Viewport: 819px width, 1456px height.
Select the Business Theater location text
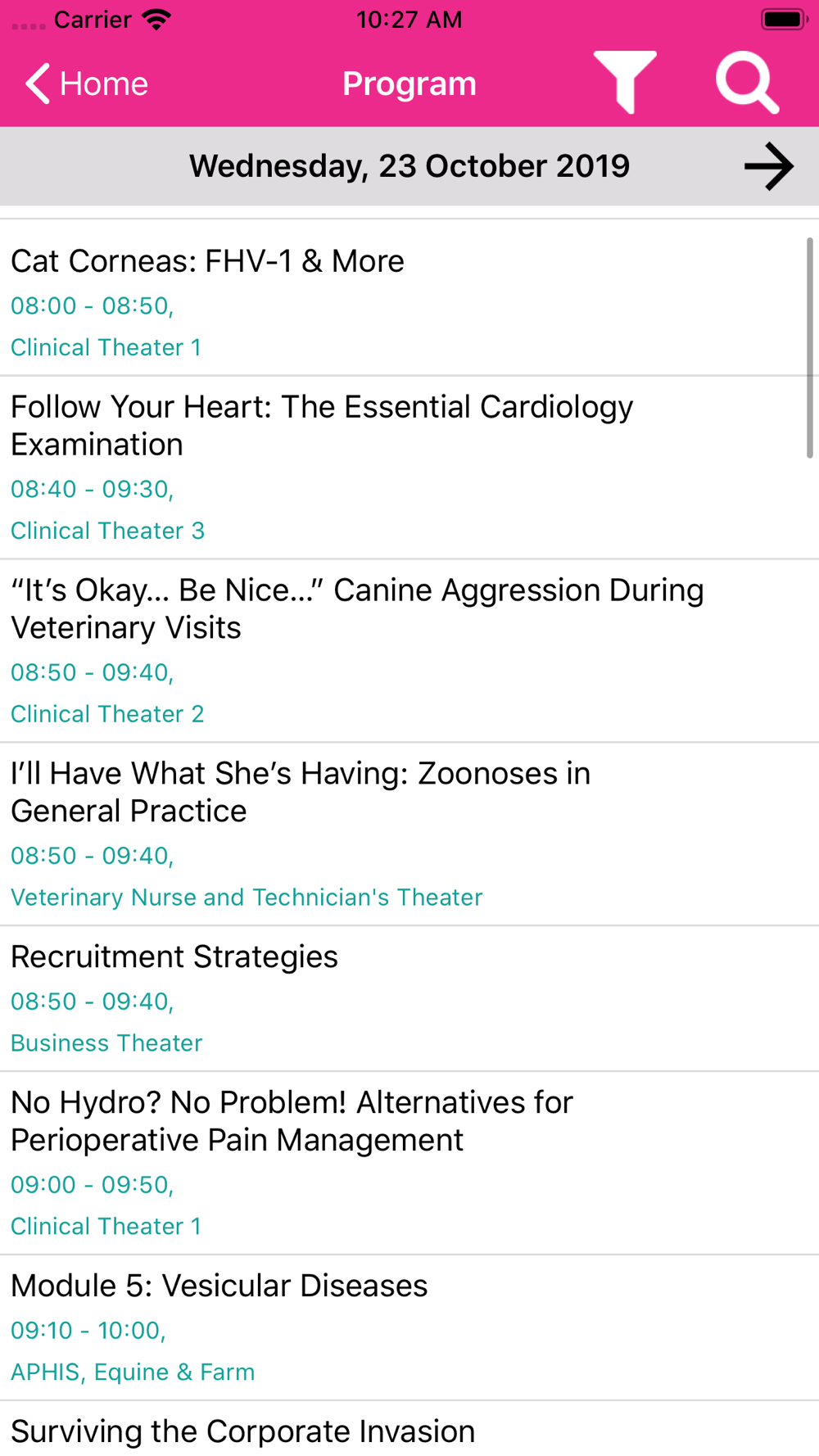click(106, 1042)
